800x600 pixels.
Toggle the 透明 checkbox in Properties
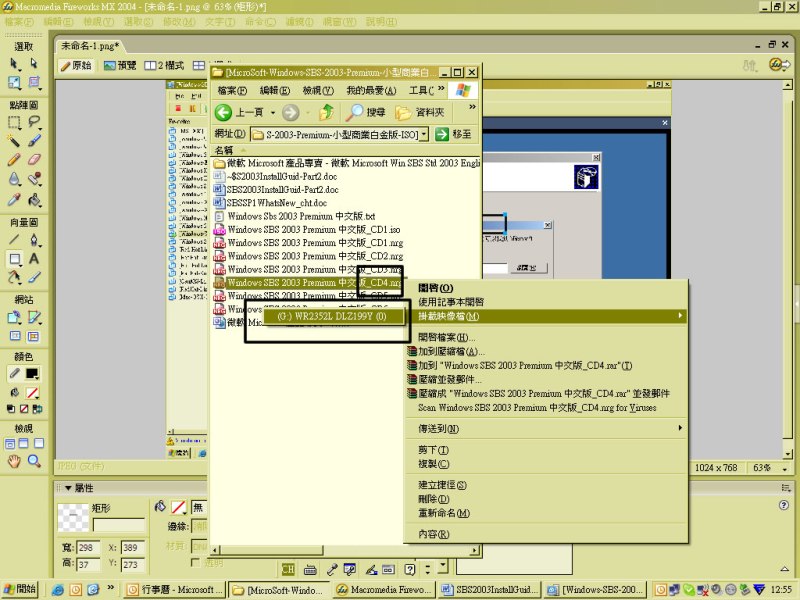coord(195,562)
